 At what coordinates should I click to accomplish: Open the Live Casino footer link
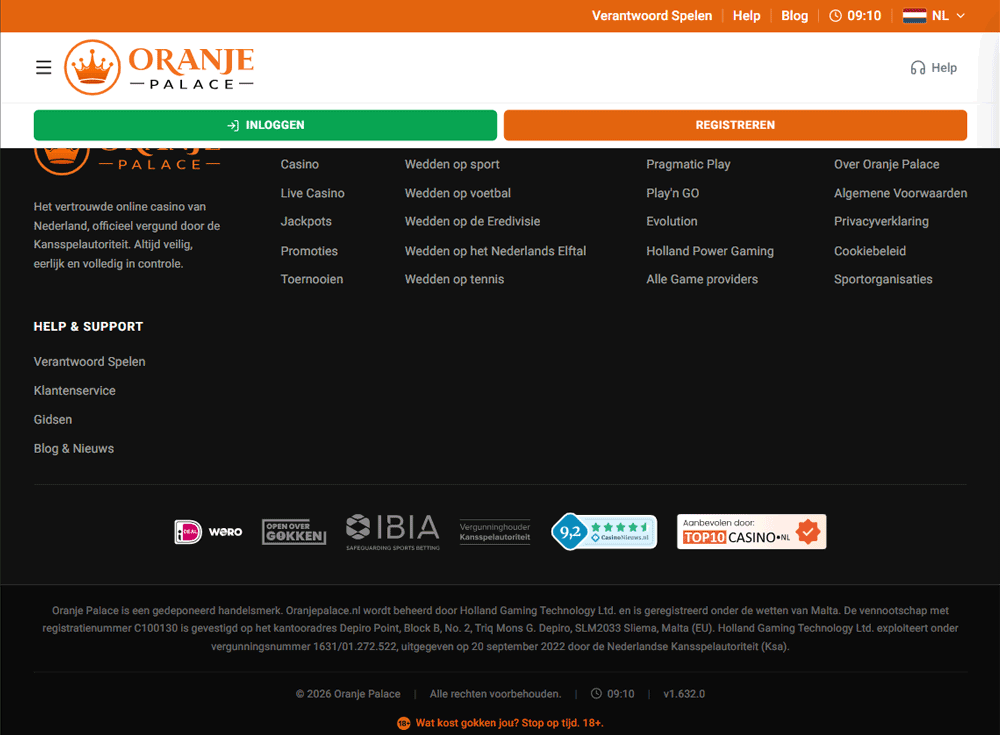[x=312, y=193]
